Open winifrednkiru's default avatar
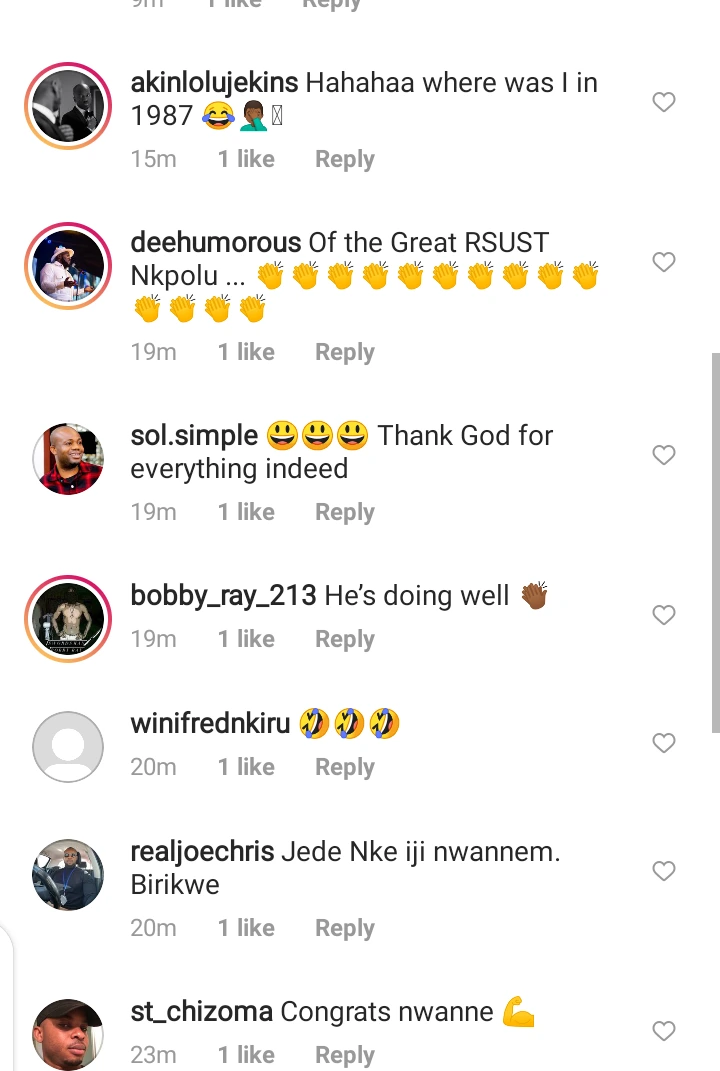This screenshot has height=1071, width=720. (x=68, y=747)
